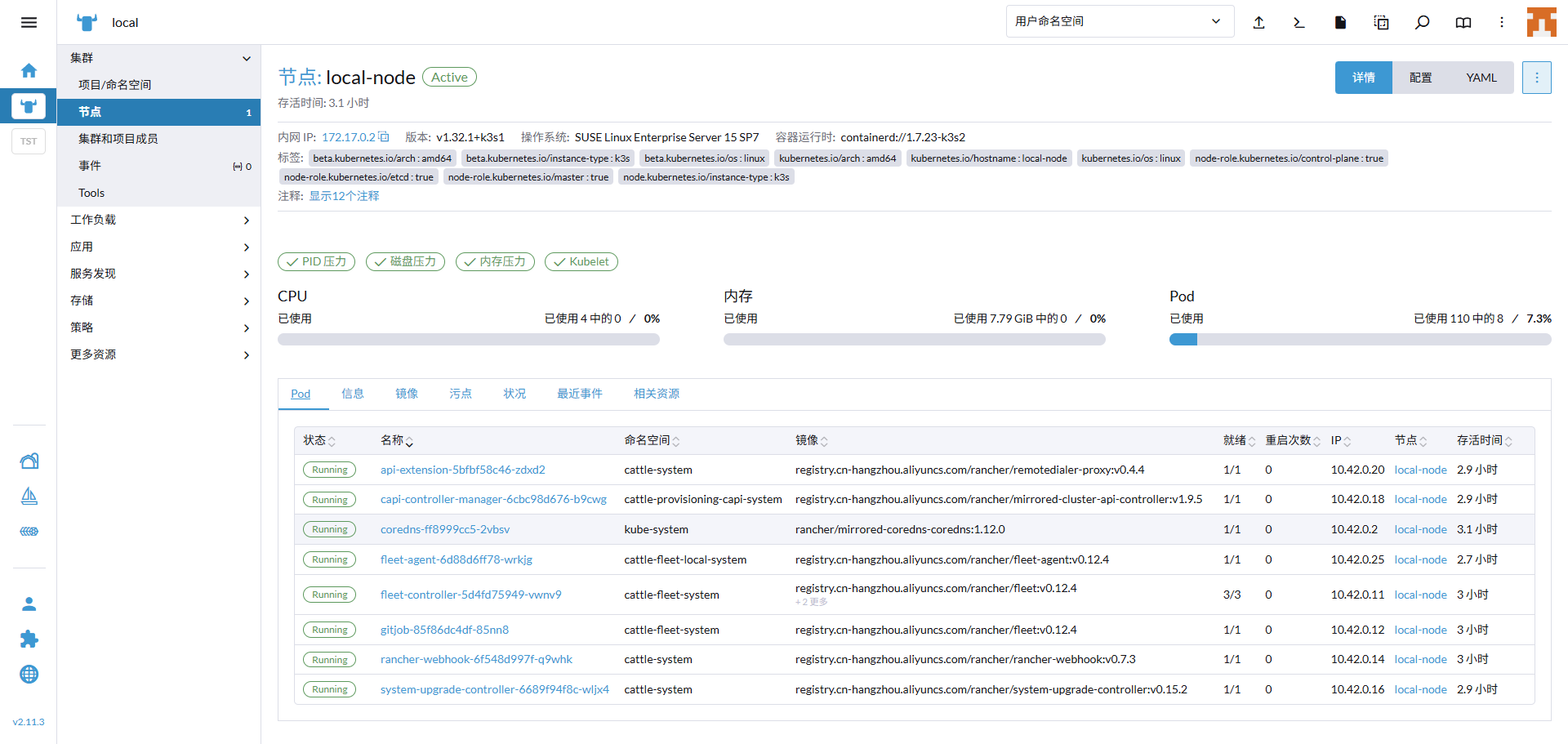Open the resource search magnifier icon
This screenshot has height=744, width=1568.
(x=1422, y=23)
